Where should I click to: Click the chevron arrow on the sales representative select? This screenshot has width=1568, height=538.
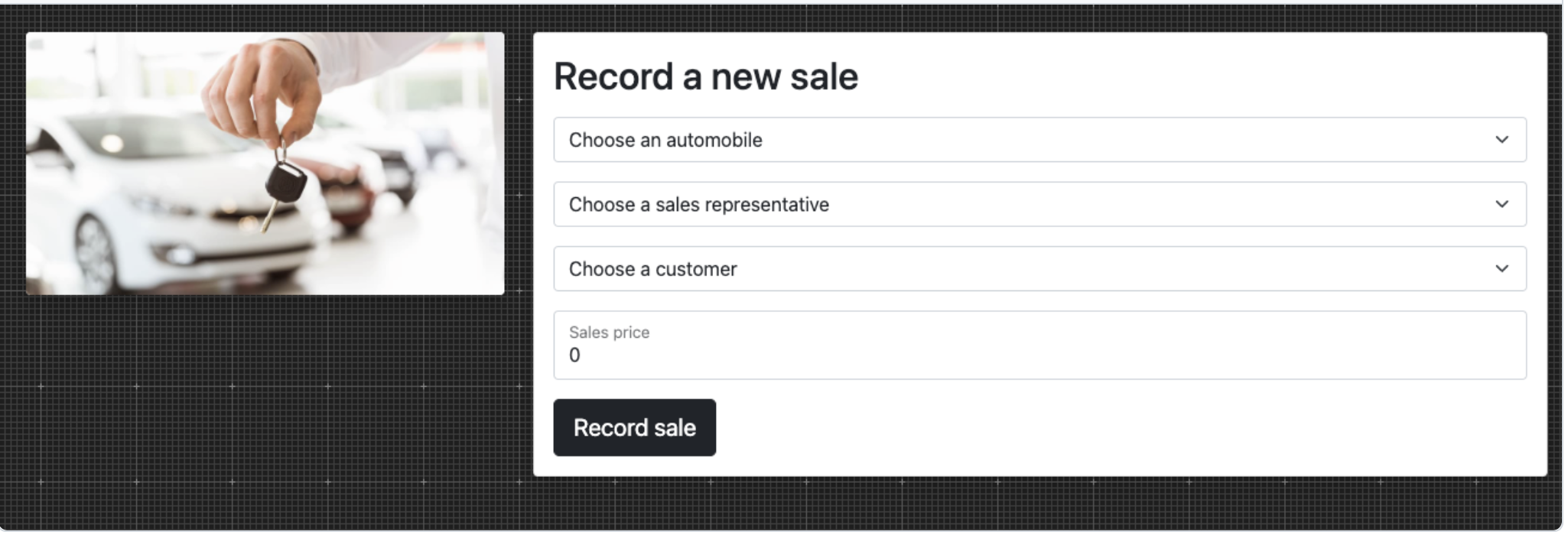point(1501,204)
